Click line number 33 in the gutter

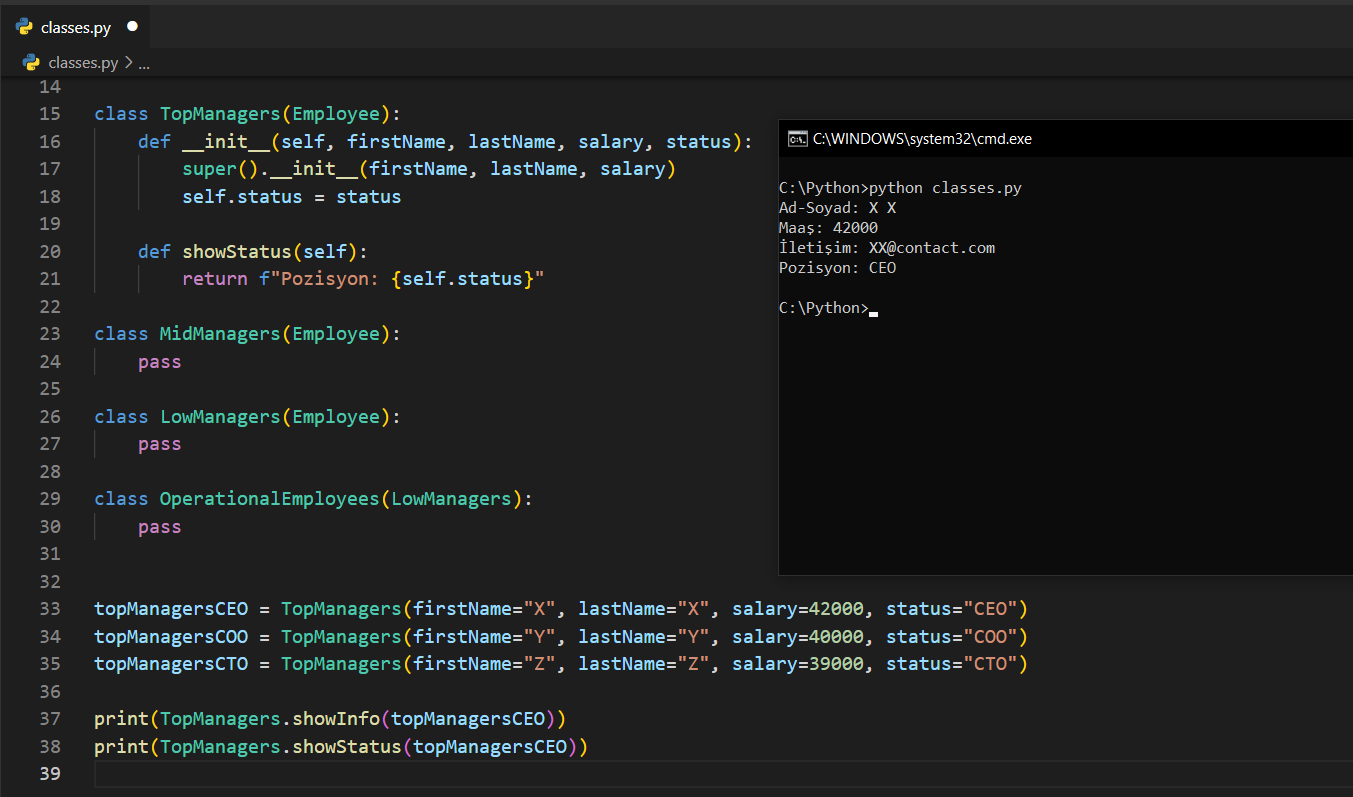click(x=50, y=609)
